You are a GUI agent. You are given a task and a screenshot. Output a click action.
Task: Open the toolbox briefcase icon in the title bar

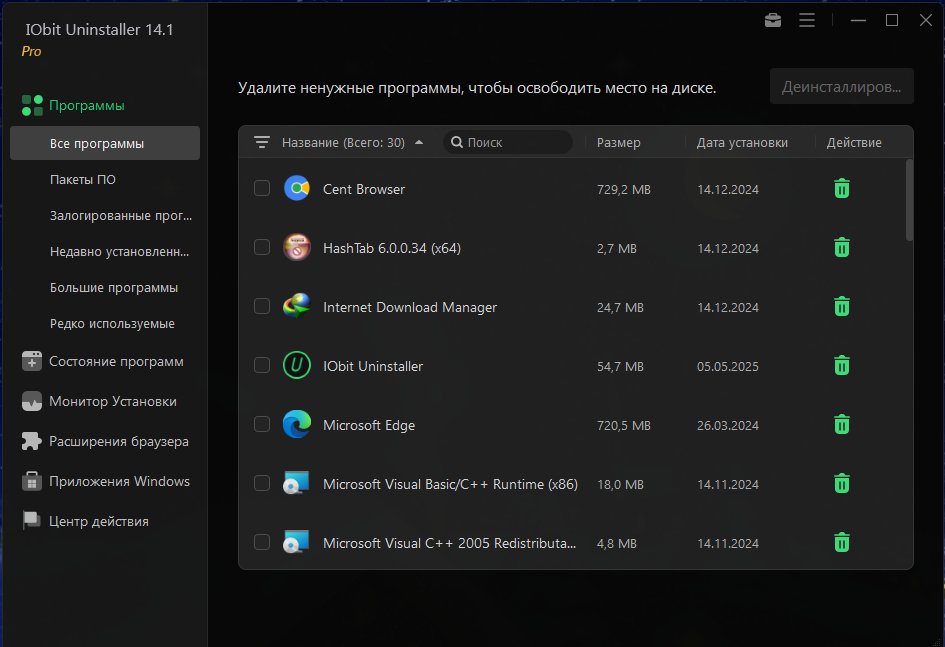click(773, 20)
